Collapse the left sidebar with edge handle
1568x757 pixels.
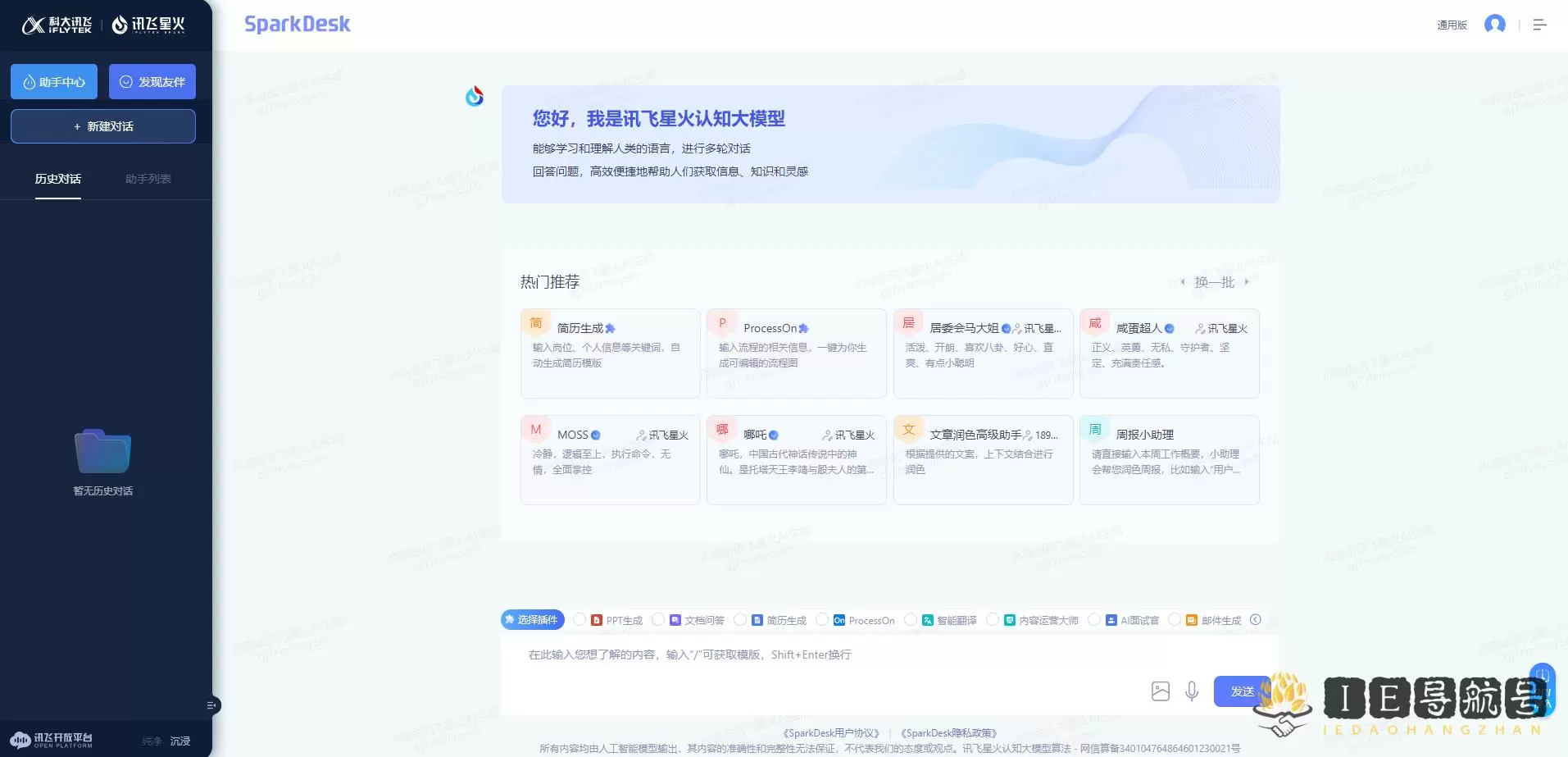(x=211, y=705)
